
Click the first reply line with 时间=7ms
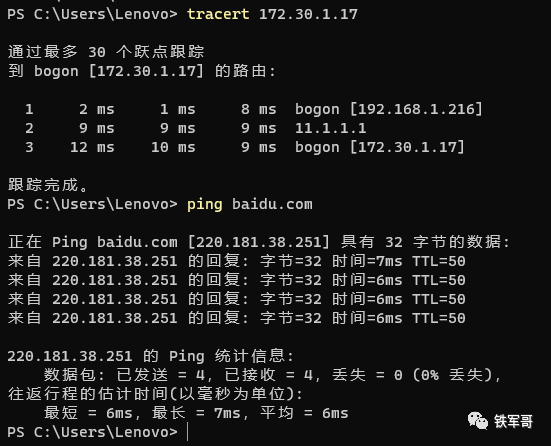pos(236,261)
